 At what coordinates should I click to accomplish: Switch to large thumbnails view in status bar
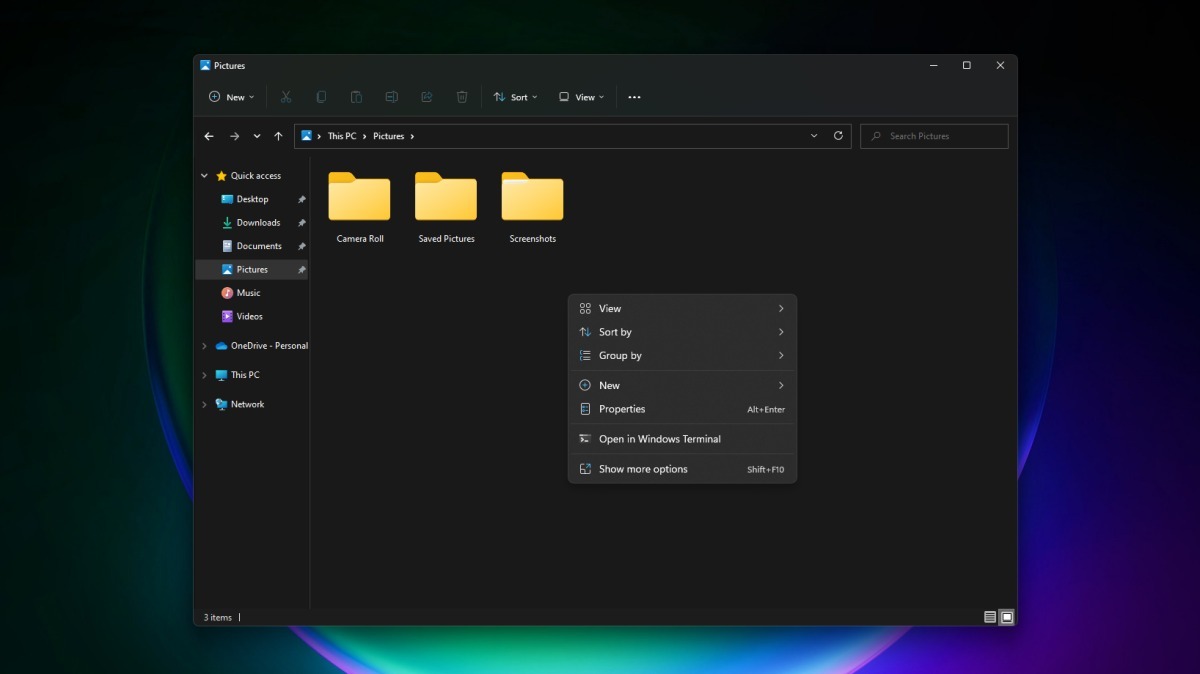click(x=1007, y=617)
